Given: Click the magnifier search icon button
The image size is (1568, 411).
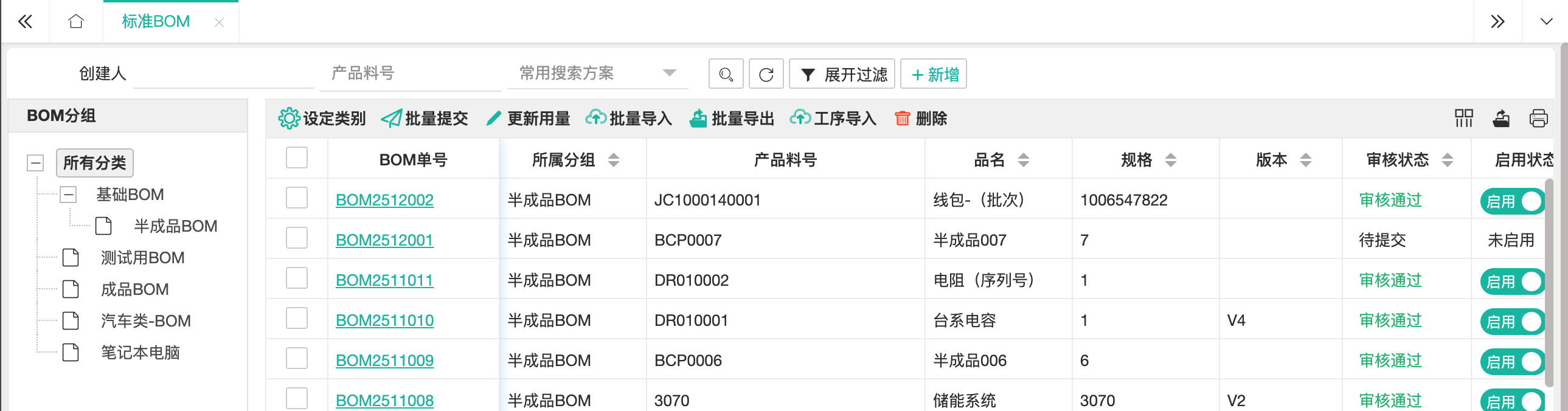Looking at the screenshot, I should click(726, 74).
